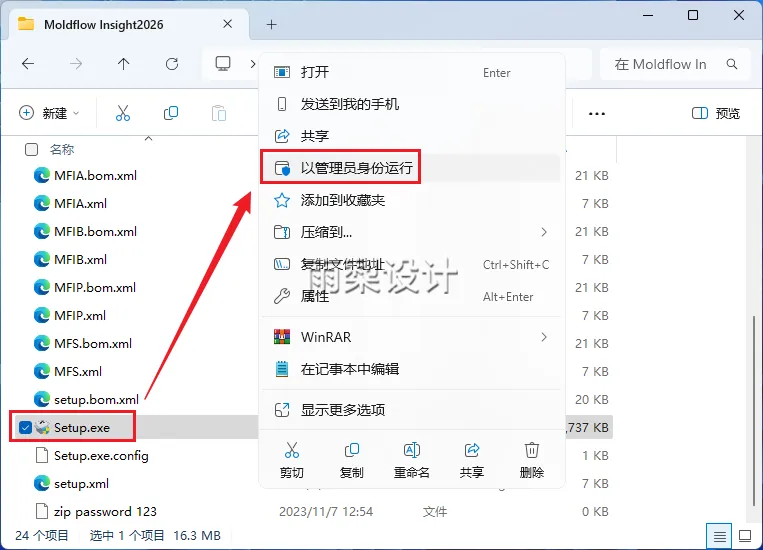
Task: Open the WinRAR submenu entry
Action: pos(411,337)
